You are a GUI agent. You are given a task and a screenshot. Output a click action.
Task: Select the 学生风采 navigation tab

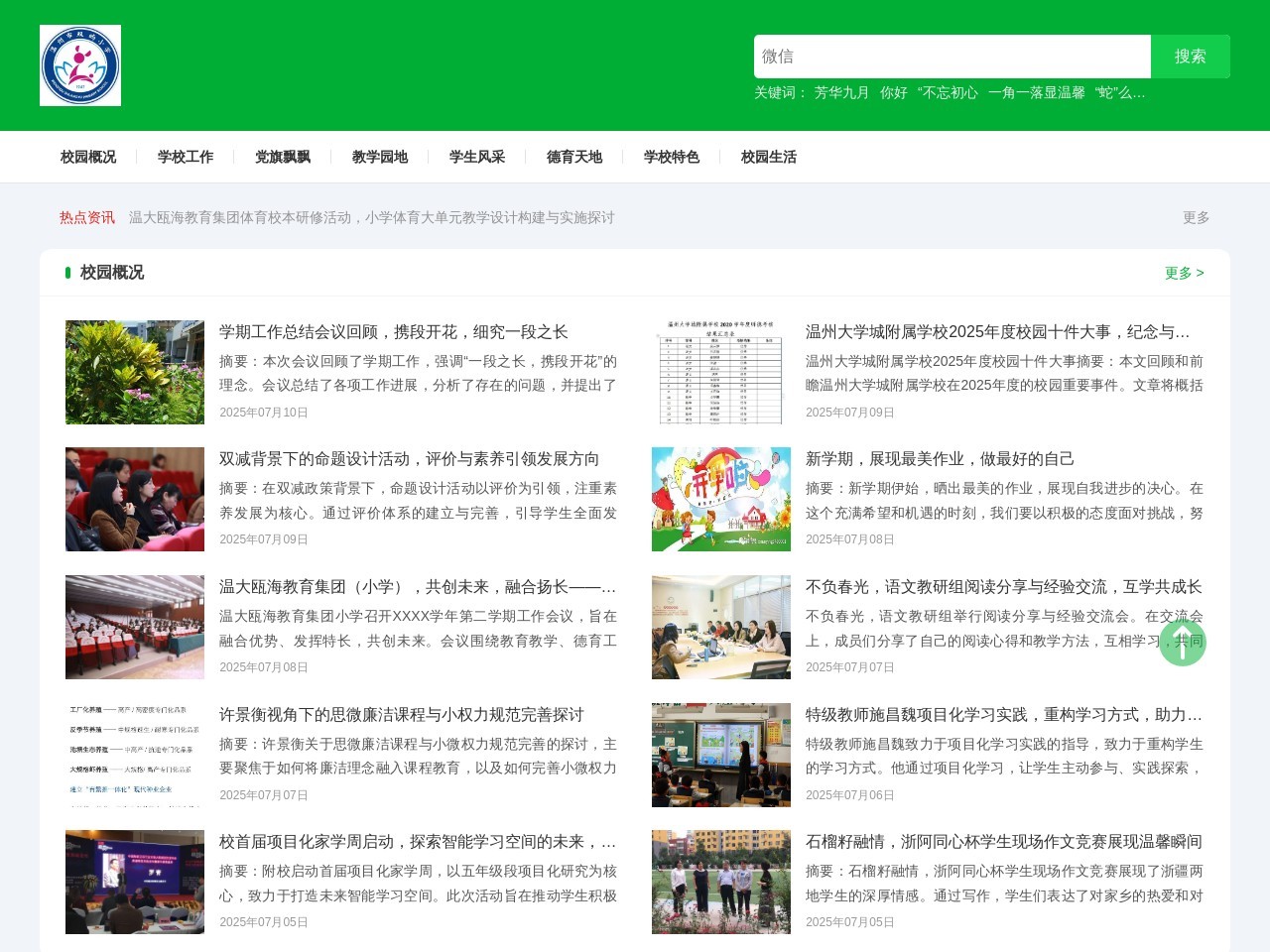[475, 157]
